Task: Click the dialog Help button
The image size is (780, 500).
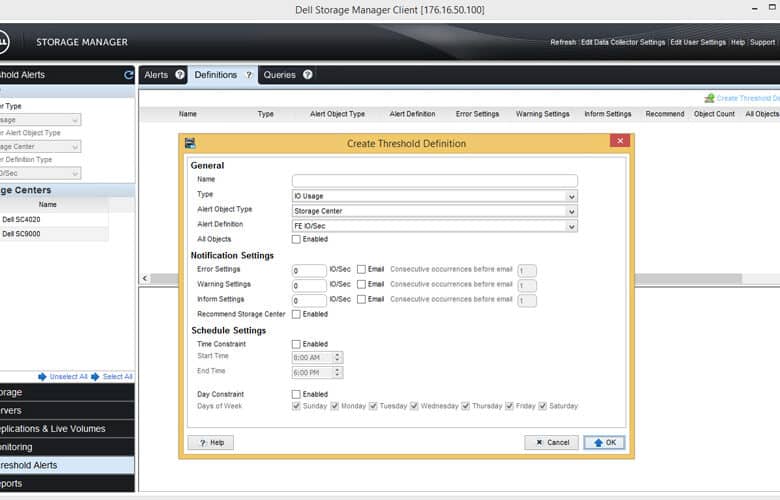Action: [211, 442]
